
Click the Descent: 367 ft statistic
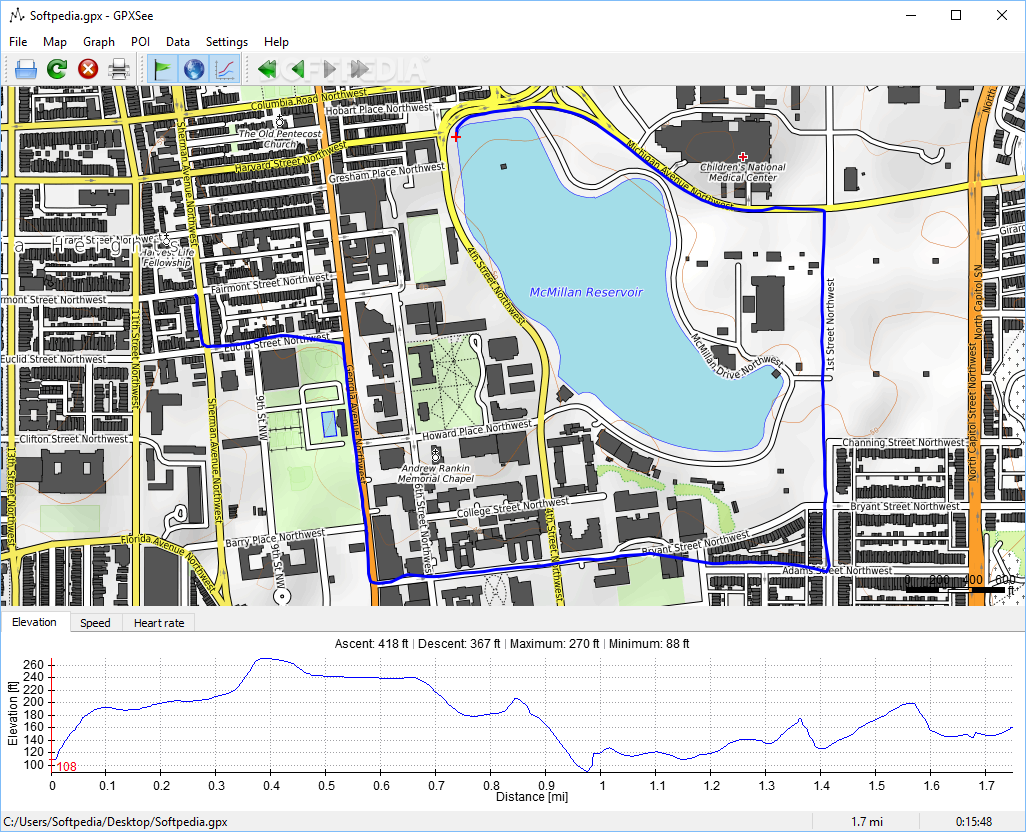(459, 644)
